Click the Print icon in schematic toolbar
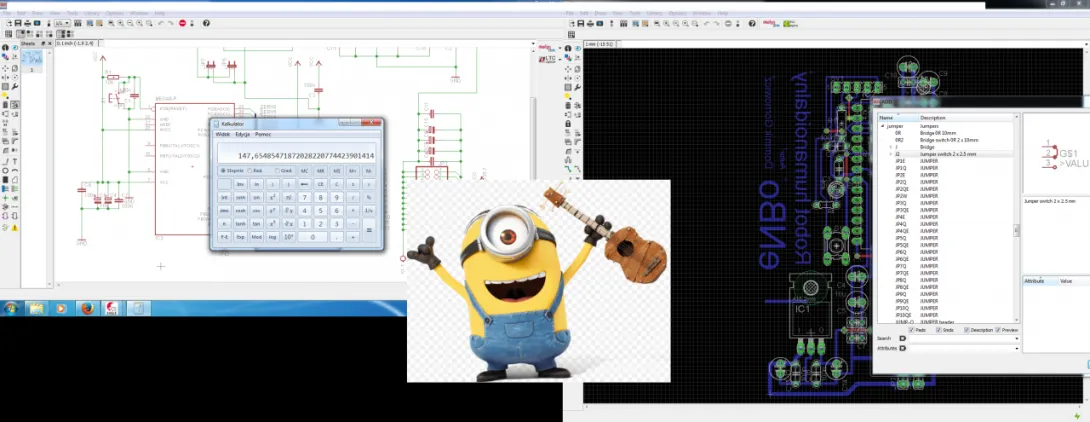 point(29,22)
